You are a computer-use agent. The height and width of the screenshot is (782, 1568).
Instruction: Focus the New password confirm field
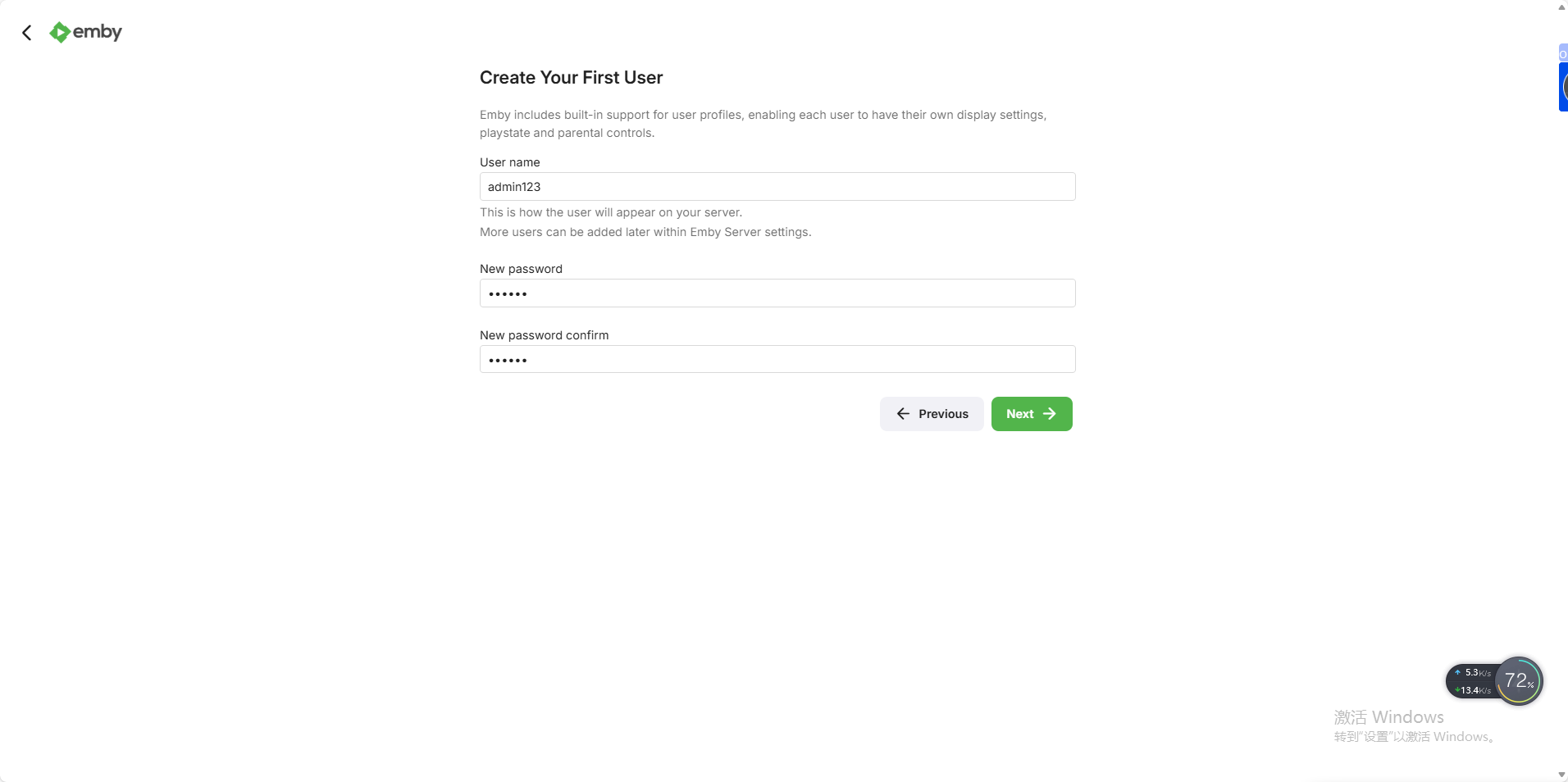(777, 359)
